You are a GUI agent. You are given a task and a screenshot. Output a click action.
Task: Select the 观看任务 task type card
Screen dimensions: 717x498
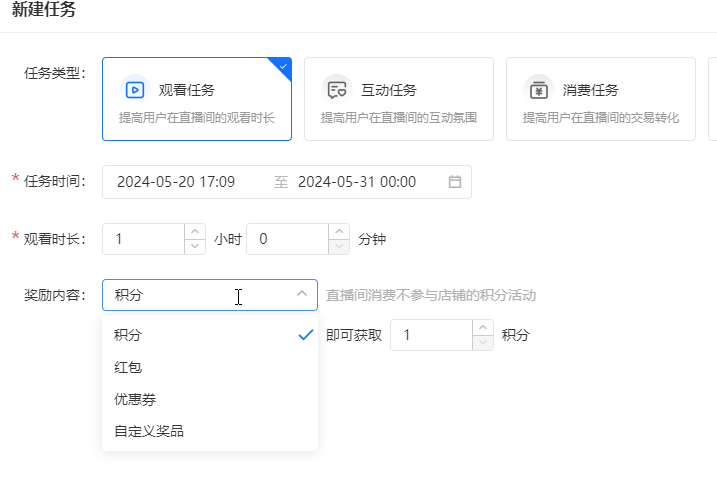pos(197,99)
